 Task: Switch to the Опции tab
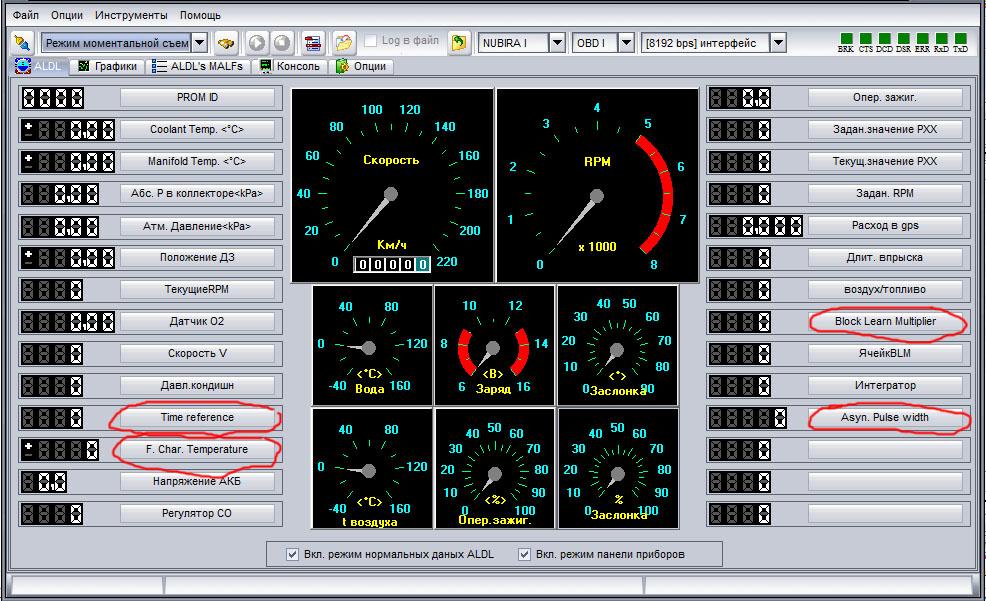tap(361, 66)
